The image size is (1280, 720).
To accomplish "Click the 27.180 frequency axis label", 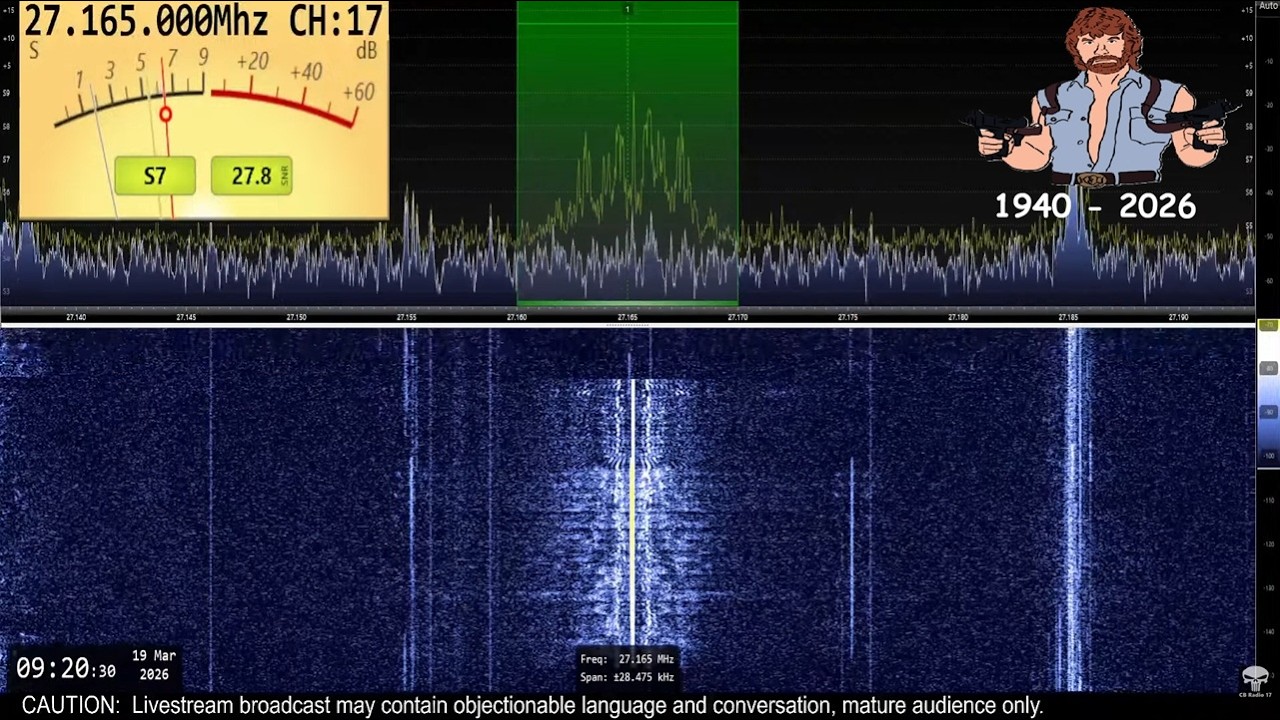I will (x=958, y=317).
